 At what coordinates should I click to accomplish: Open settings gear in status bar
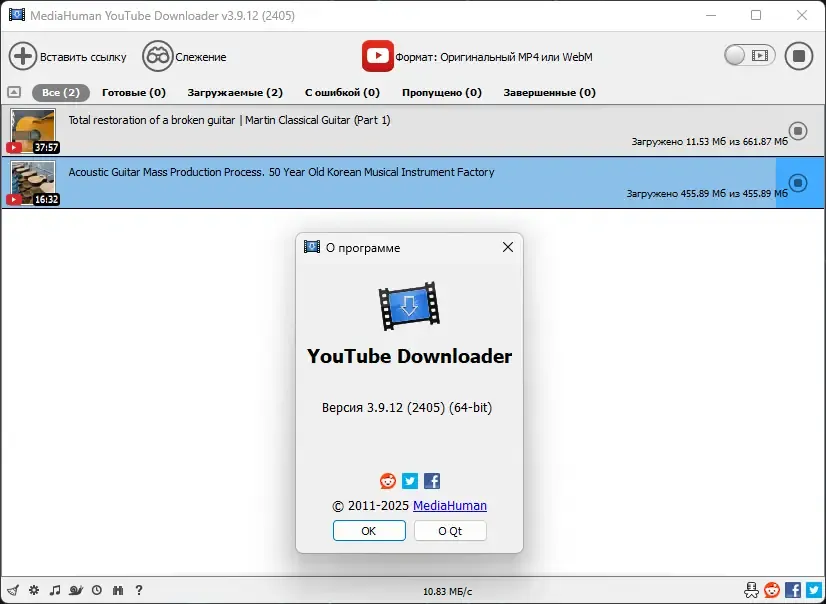pos(34,590)
